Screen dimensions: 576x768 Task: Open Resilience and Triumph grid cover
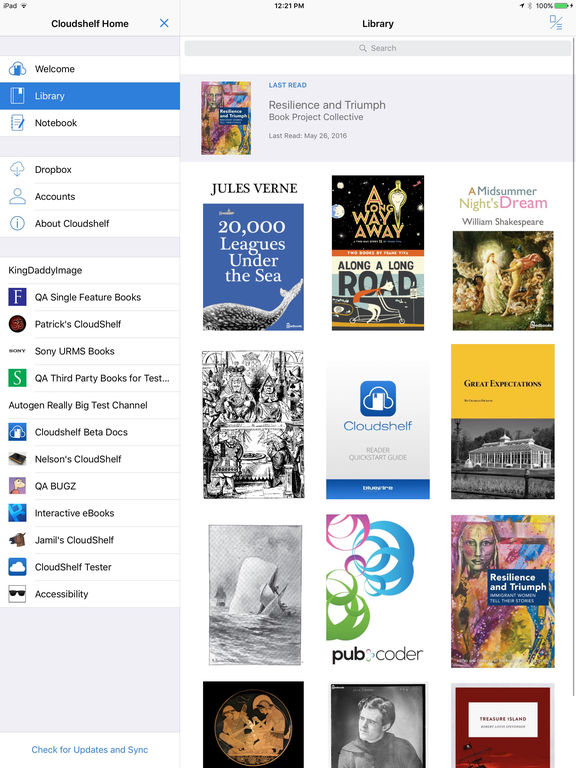coord(503,591)
